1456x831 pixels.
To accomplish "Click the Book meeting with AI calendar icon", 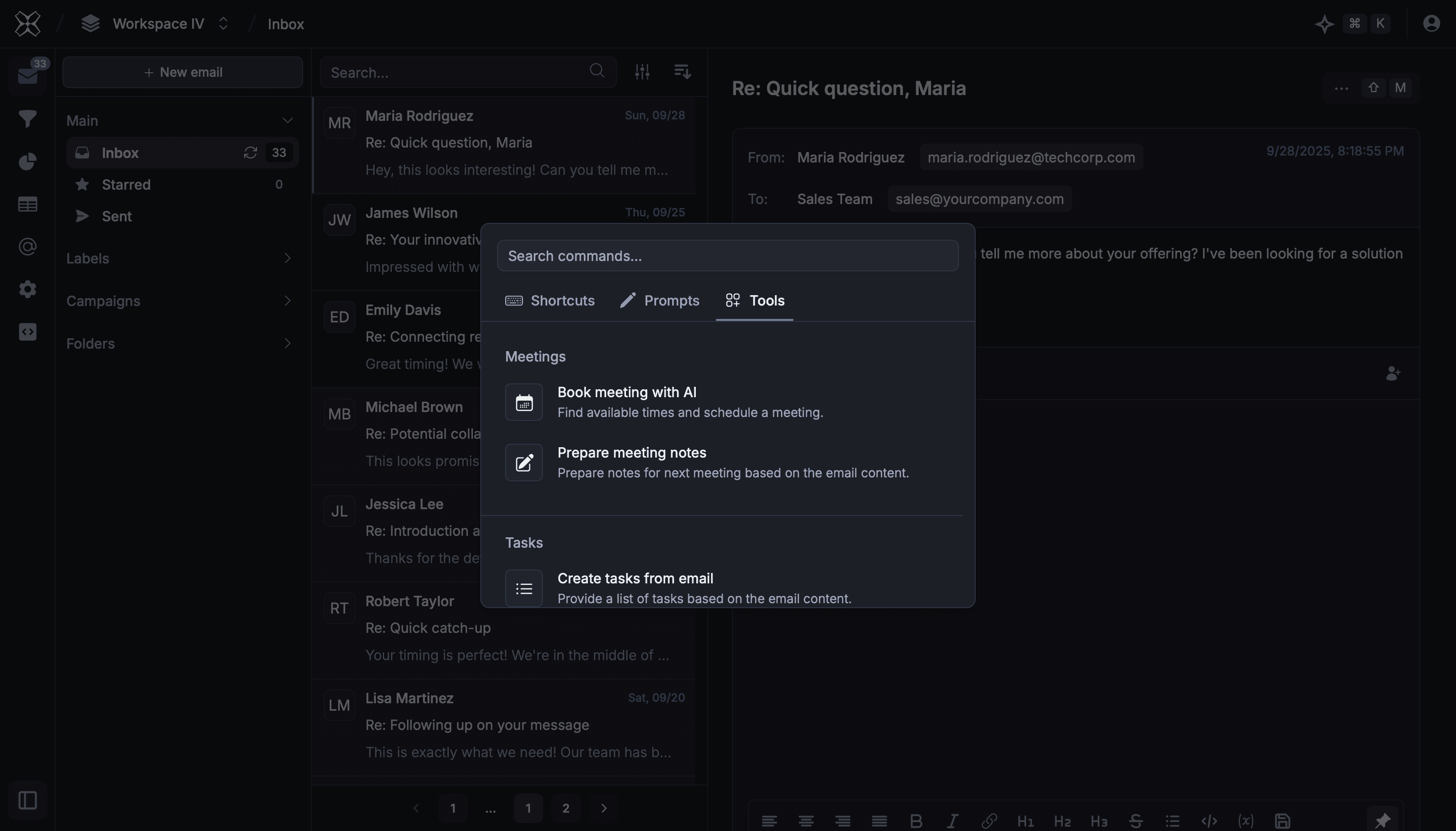I will [523, 402].
